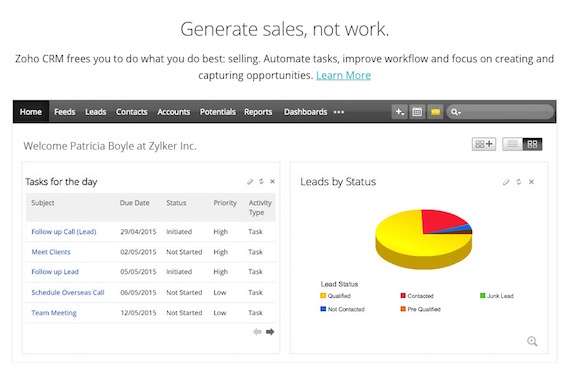
Task: Open the mail envelope icon
Action: click(x=435, y=112)
